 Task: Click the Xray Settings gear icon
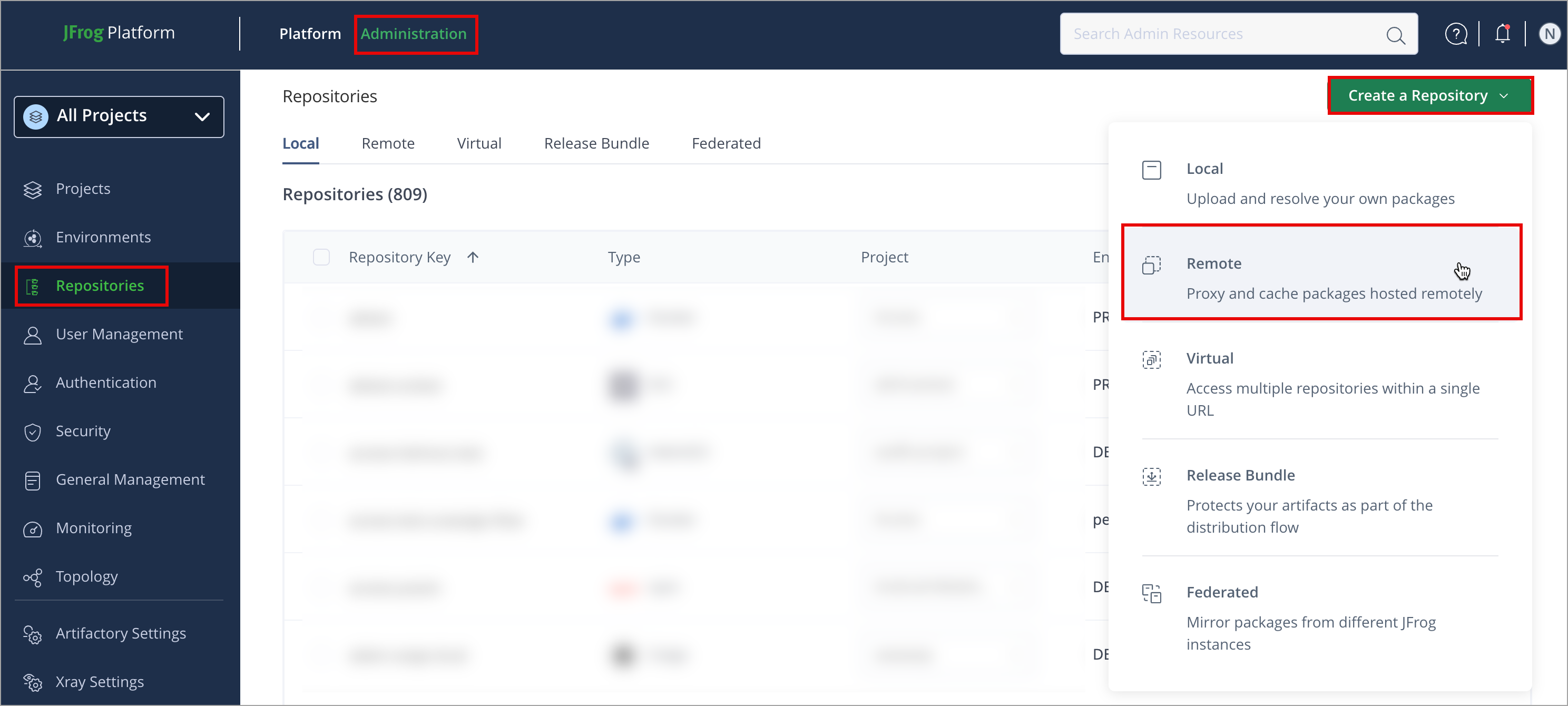point(33,682)
